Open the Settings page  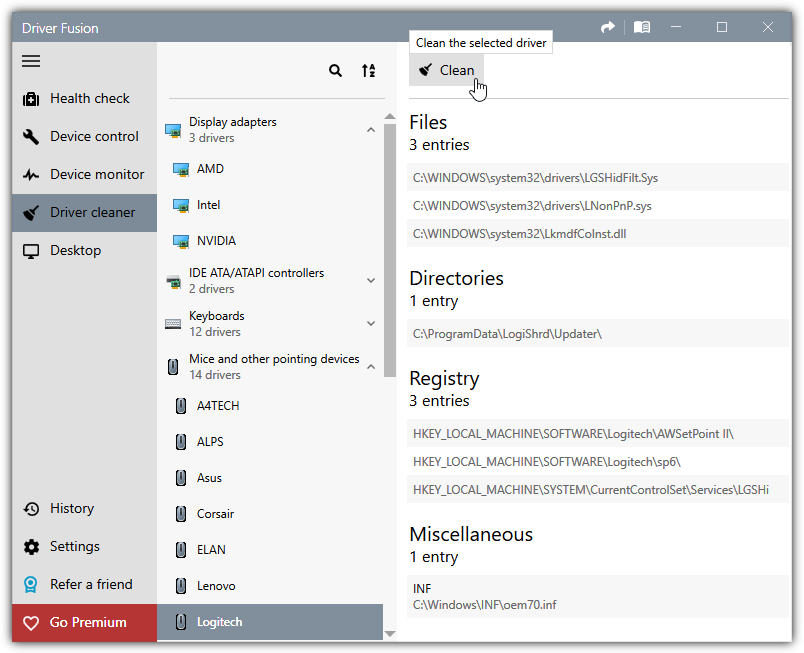click(x=85, y=547)
